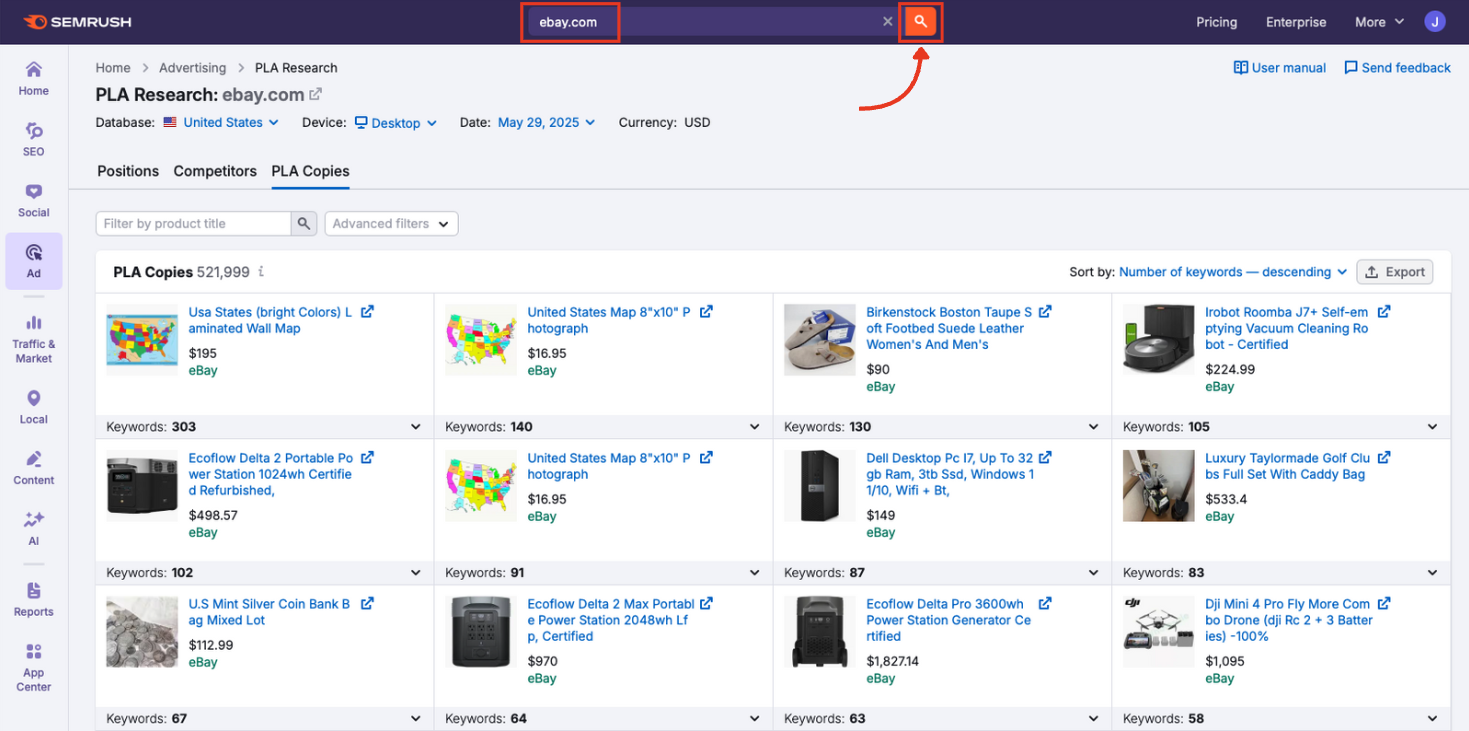Click the Filter by product title field

point(190,223)
